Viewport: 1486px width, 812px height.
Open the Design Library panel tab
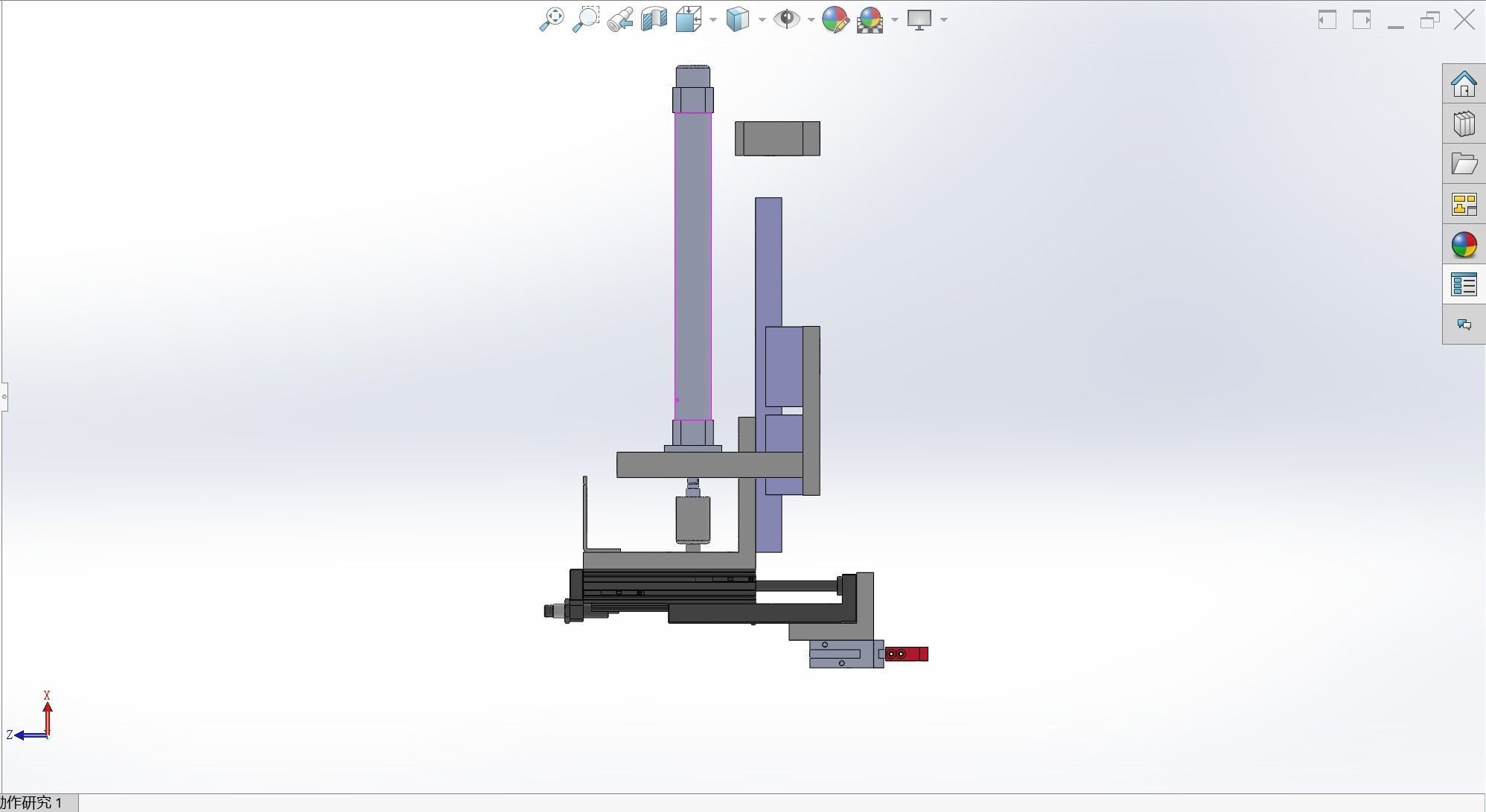[x=1464, y=124]
